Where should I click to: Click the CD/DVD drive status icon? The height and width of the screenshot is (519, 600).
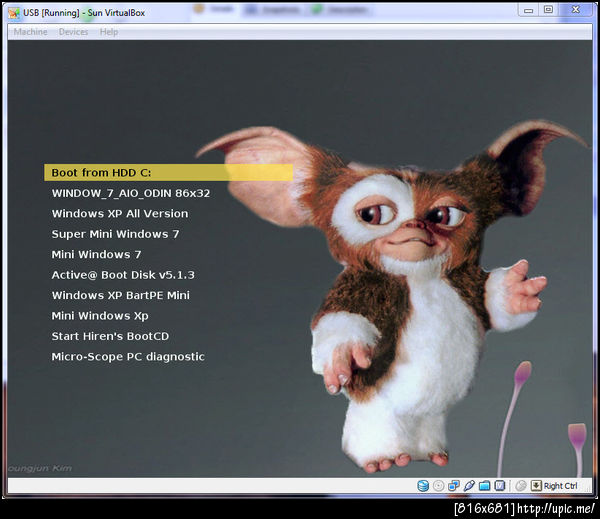pos(439,486)
